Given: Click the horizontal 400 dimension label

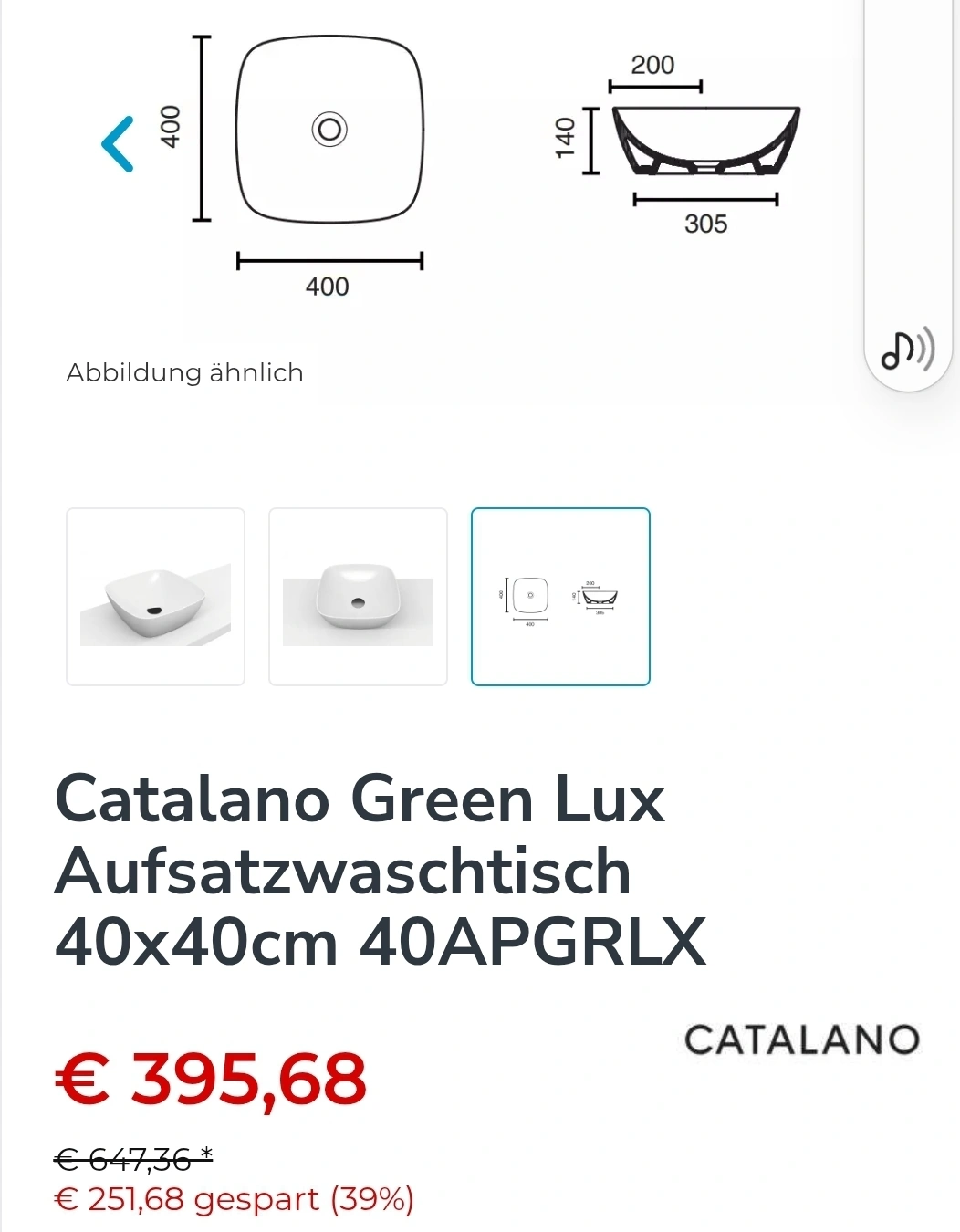Looking at the screenshot, I should [327, 287].
